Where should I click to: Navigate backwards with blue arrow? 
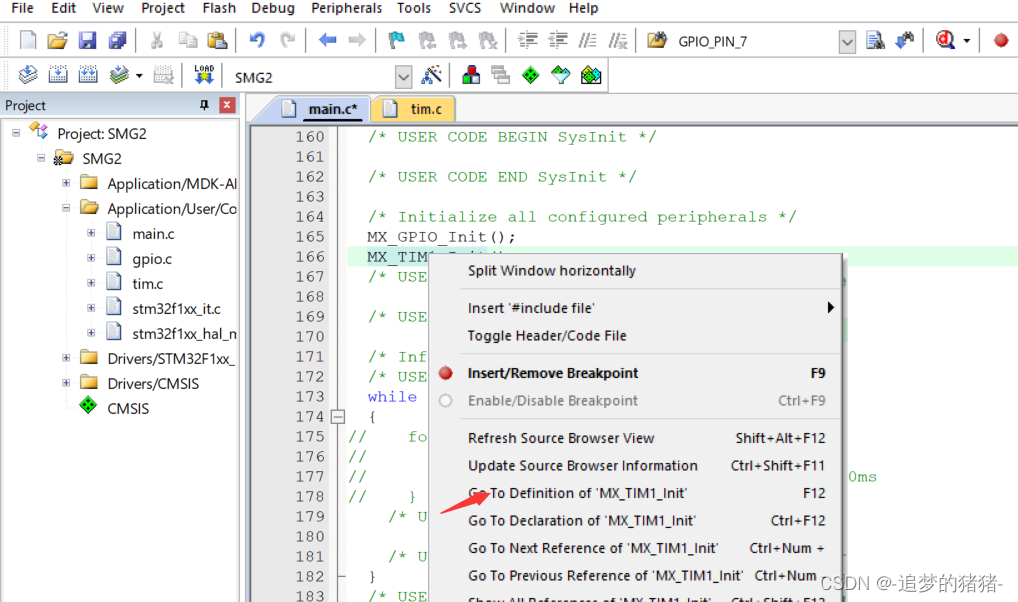coord(327,40)
